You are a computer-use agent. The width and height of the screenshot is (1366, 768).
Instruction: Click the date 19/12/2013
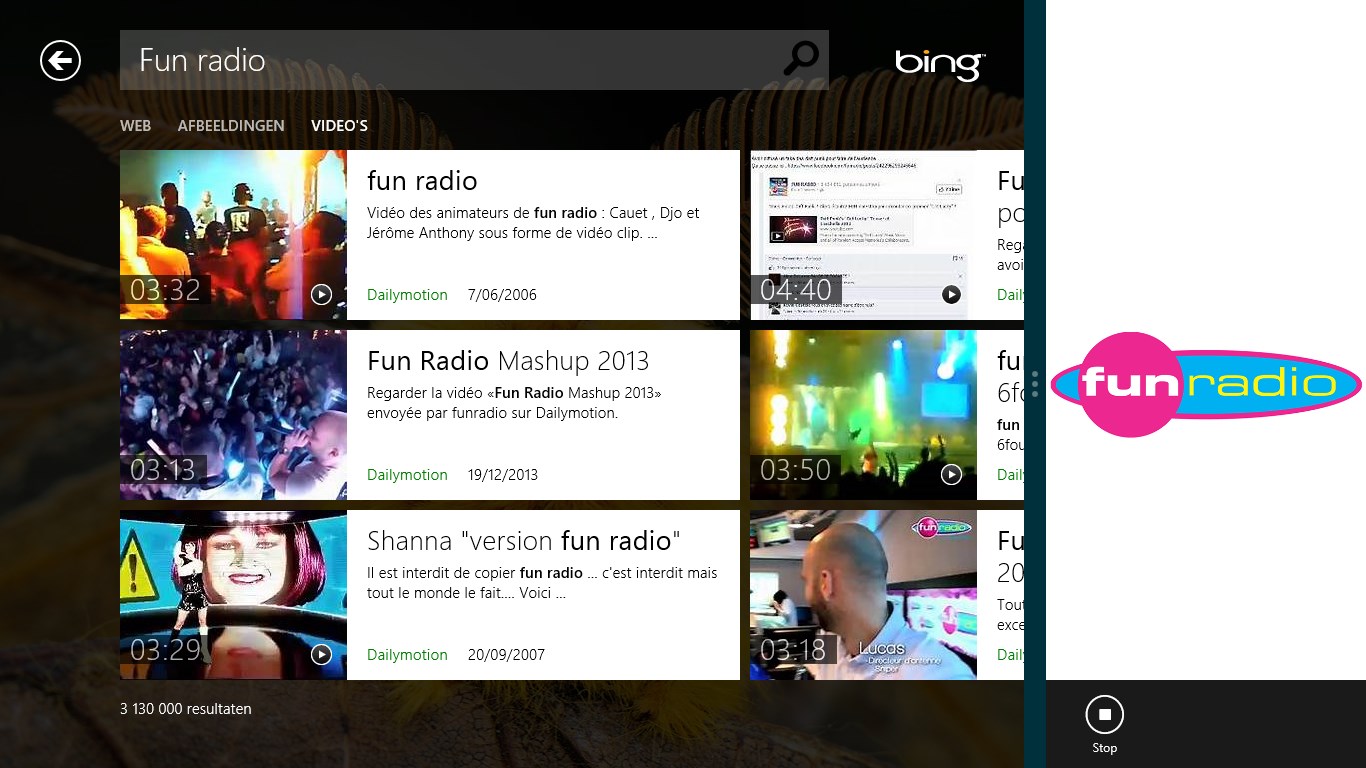click(x=503, y=474)
